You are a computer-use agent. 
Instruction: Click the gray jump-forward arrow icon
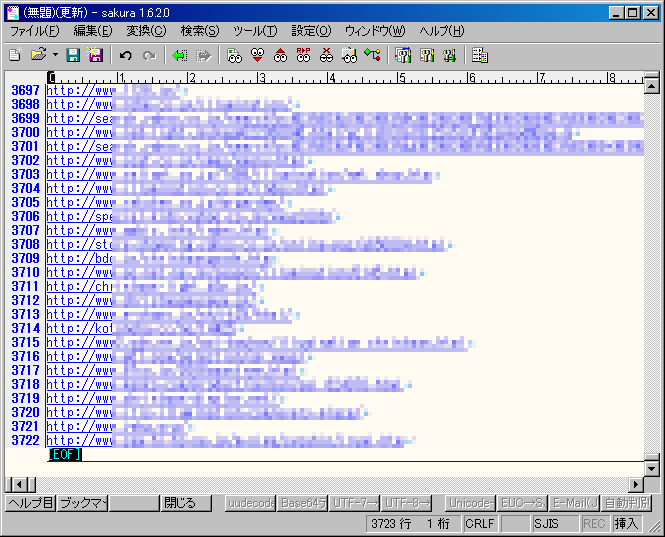(204, 55)
